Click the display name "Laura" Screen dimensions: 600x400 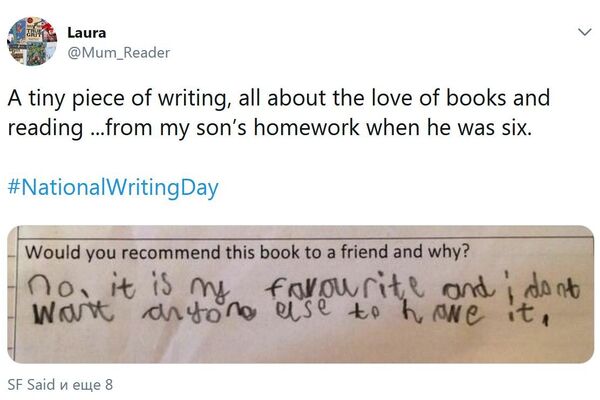point(86,33)
